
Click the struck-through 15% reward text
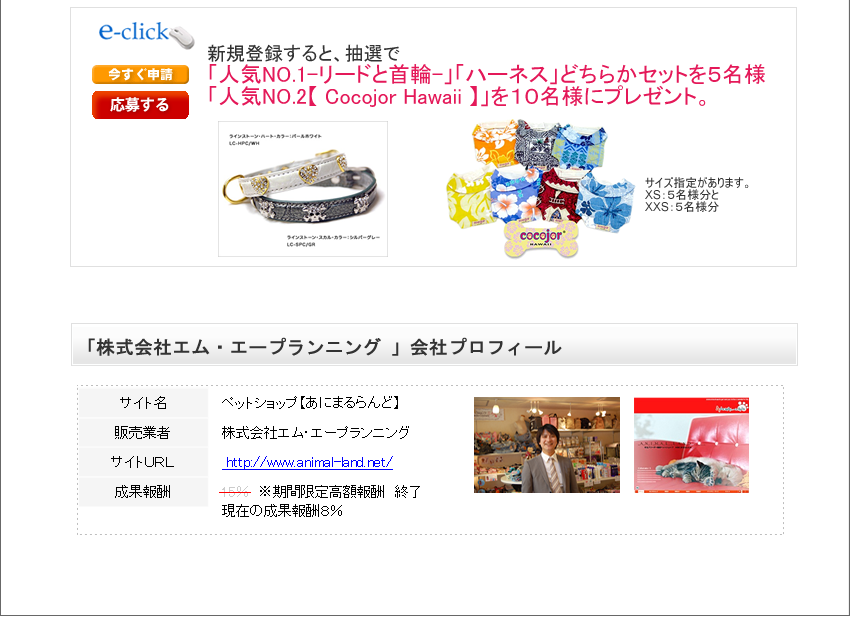[x=235, y=492]
